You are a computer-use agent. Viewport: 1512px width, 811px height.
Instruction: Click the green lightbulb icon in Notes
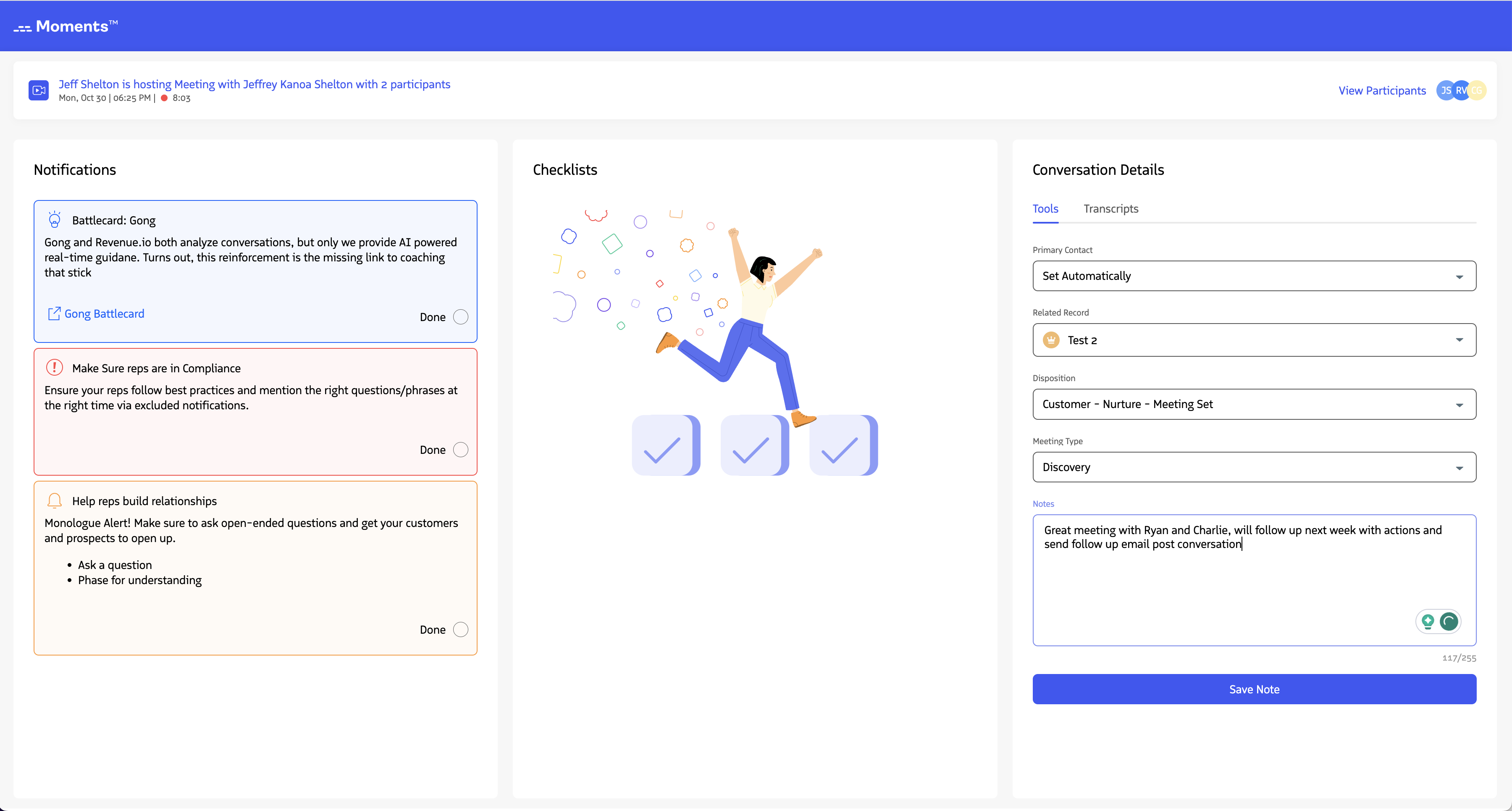(1428, 621)
